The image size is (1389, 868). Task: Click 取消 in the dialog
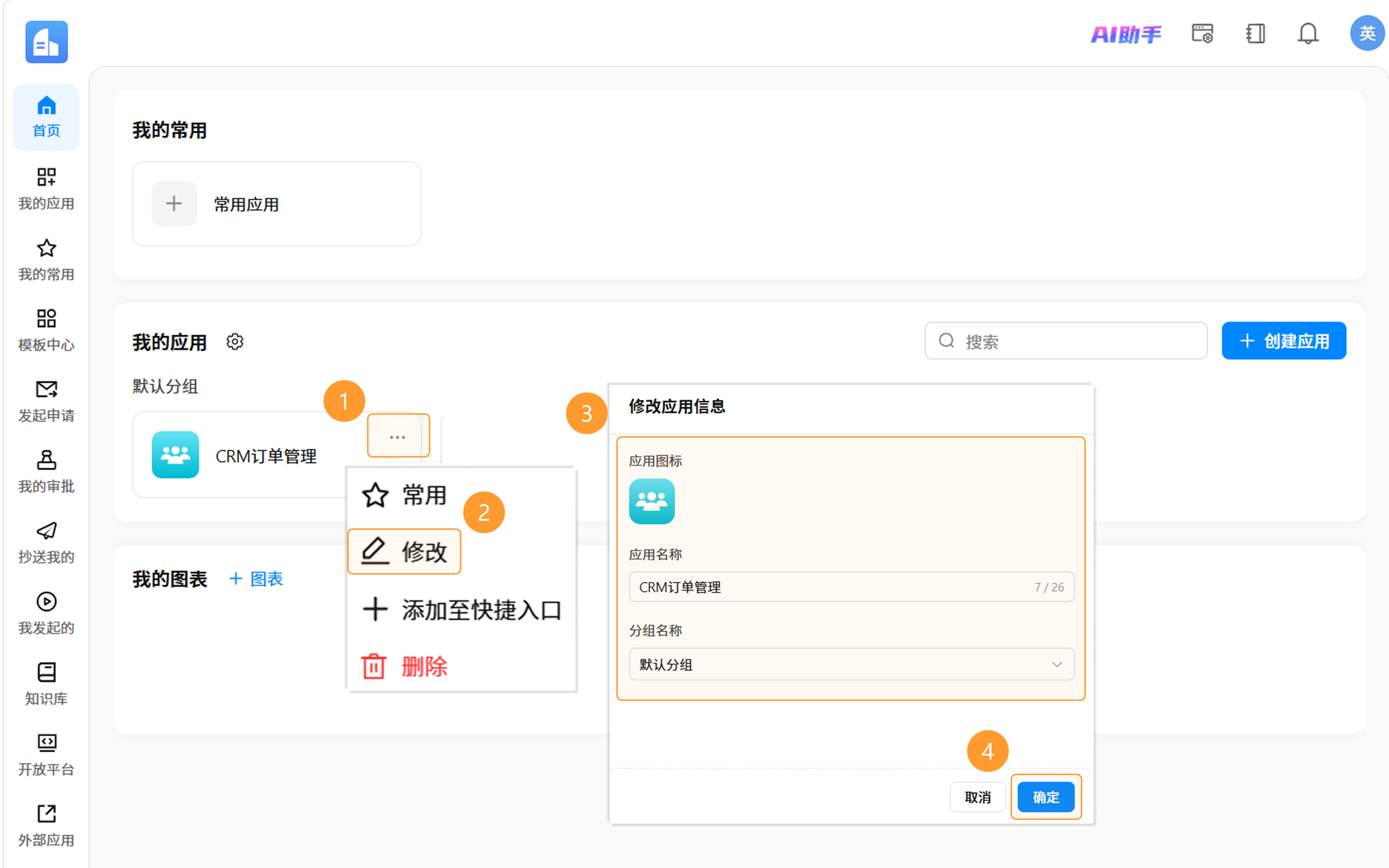point(977,797)
